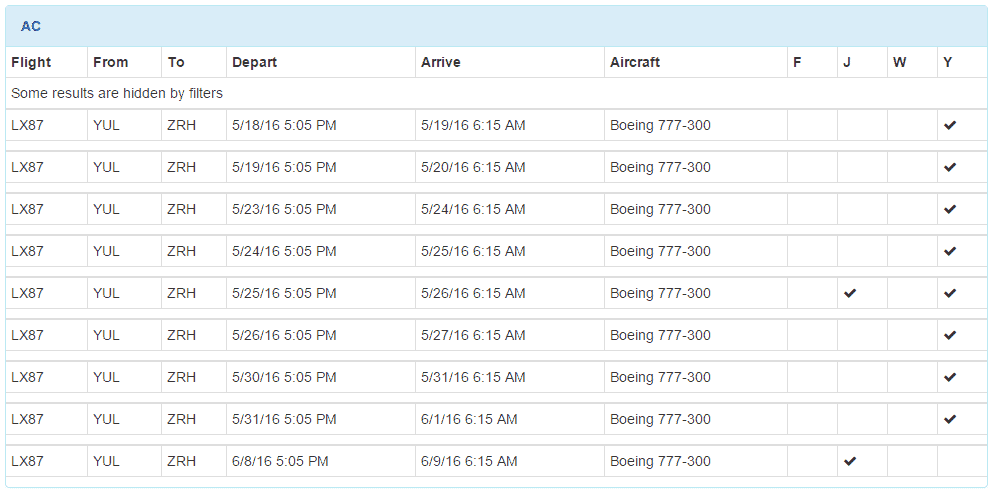Screen dimensions: 994x494
Task: Click the J class column header
Action: 847,62
